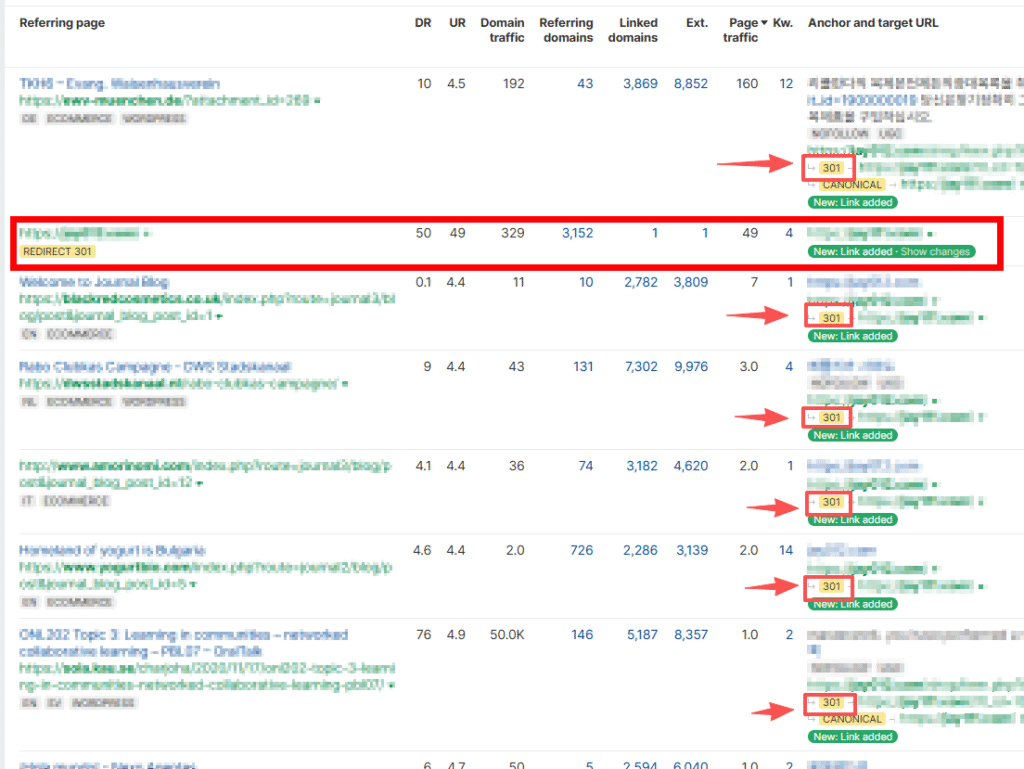Click 301 badge in ewv-muenchen.de row
This screenshot has height=769, width=1024.
(x=831, y=168)
